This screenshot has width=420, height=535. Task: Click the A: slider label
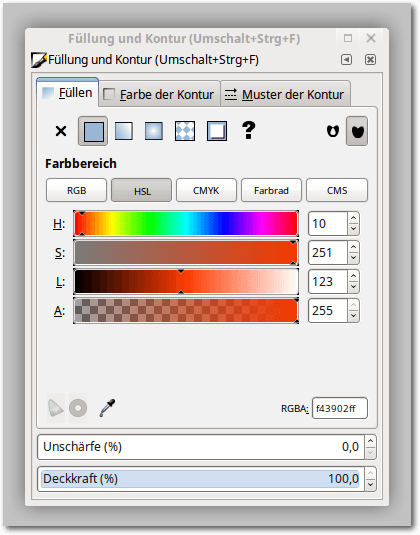tap(59, 311)
